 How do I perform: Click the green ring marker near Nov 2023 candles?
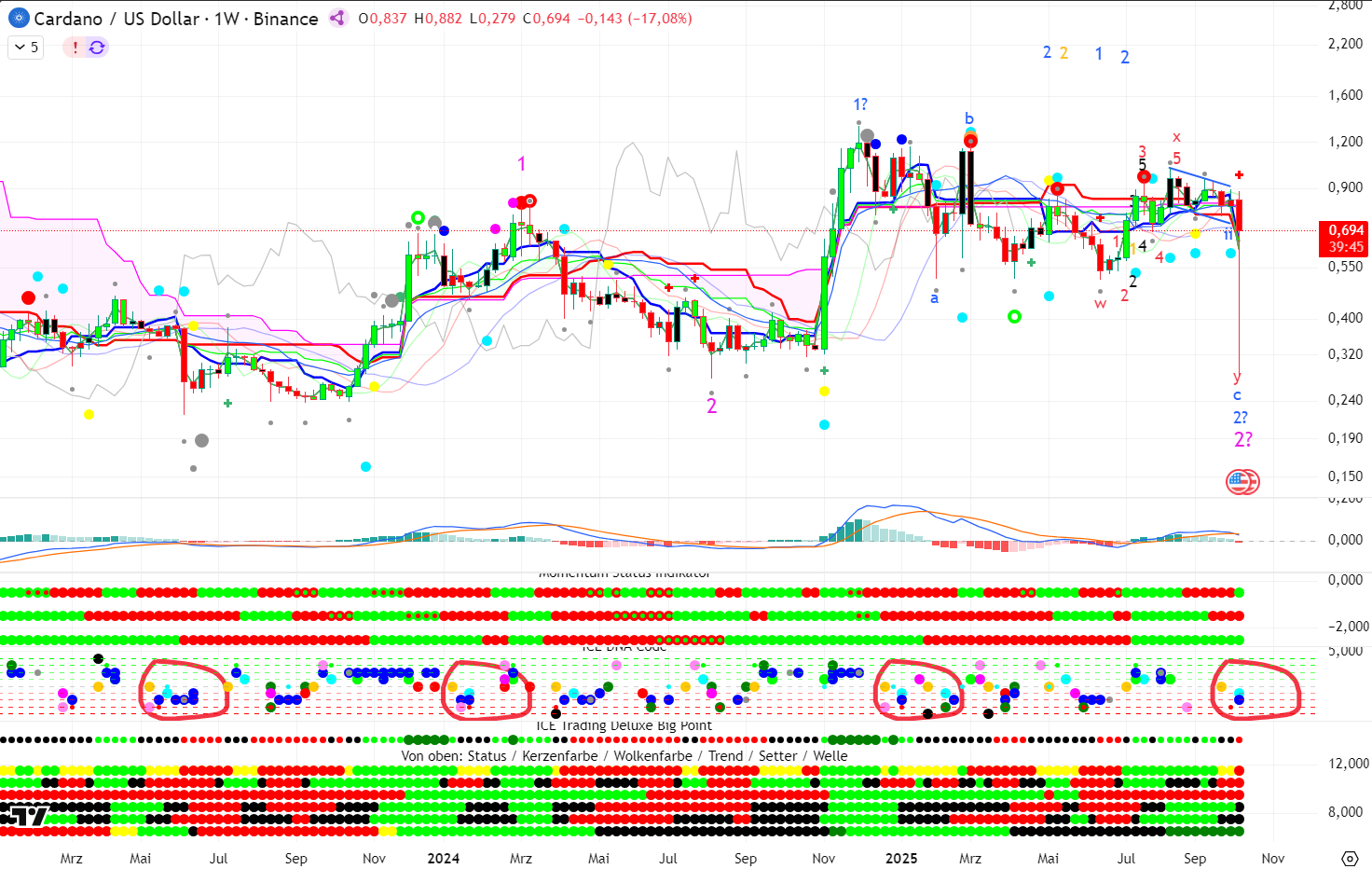[x=418, y=218]
